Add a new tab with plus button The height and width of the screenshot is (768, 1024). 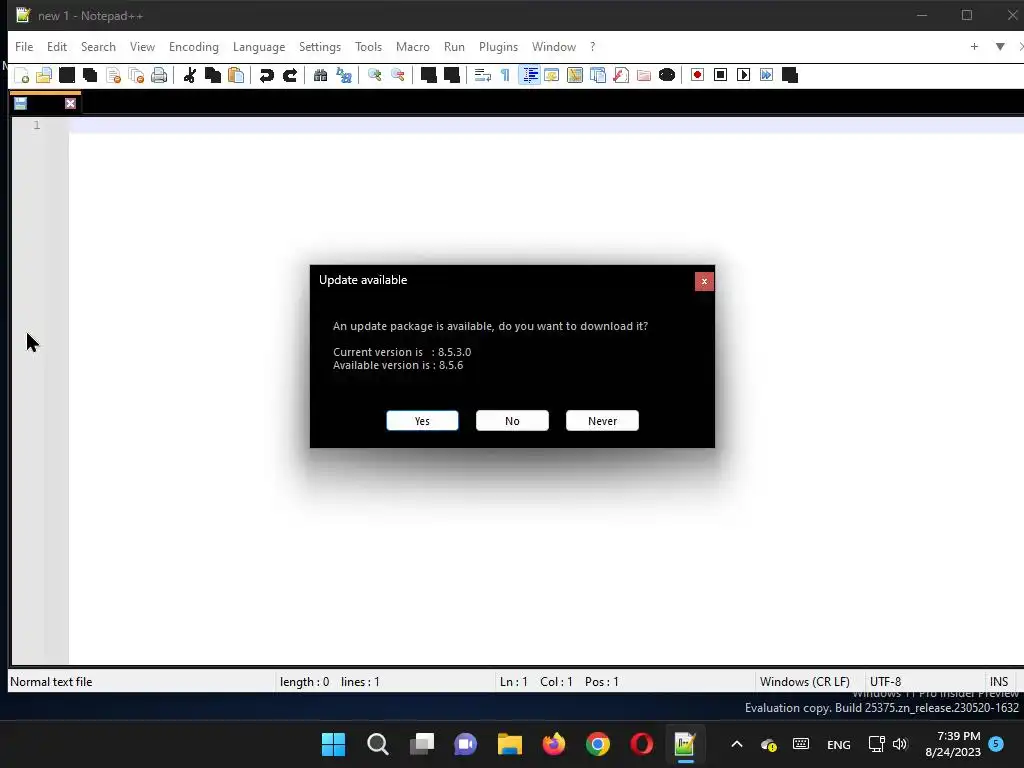974,46
